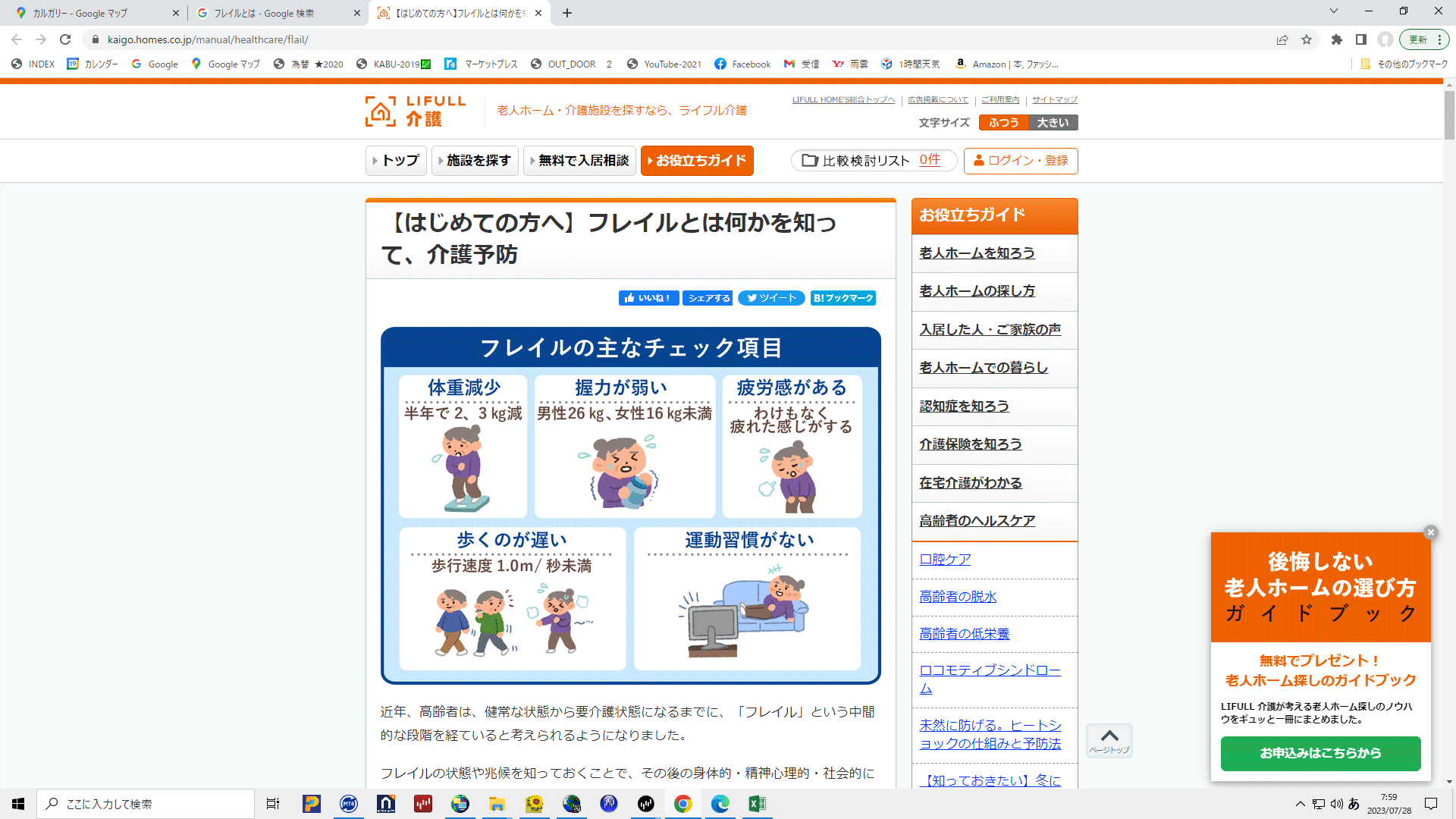This screenshot has width=1456, height=819.
Task: Open Chrome profile avatar icon
Action: click(1385, 39)
